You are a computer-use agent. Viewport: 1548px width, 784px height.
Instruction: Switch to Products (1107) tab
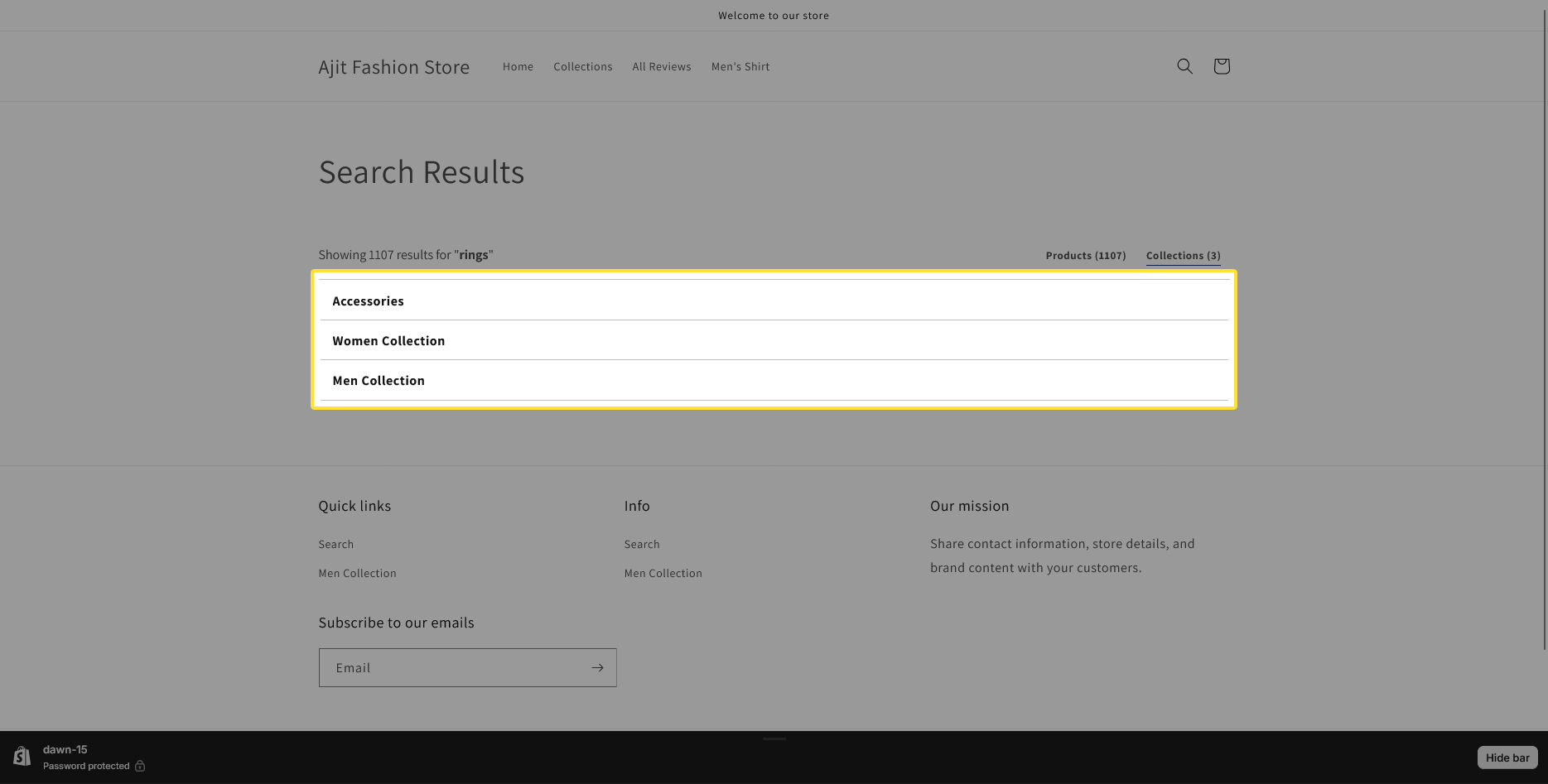(x=1085, y=256)
